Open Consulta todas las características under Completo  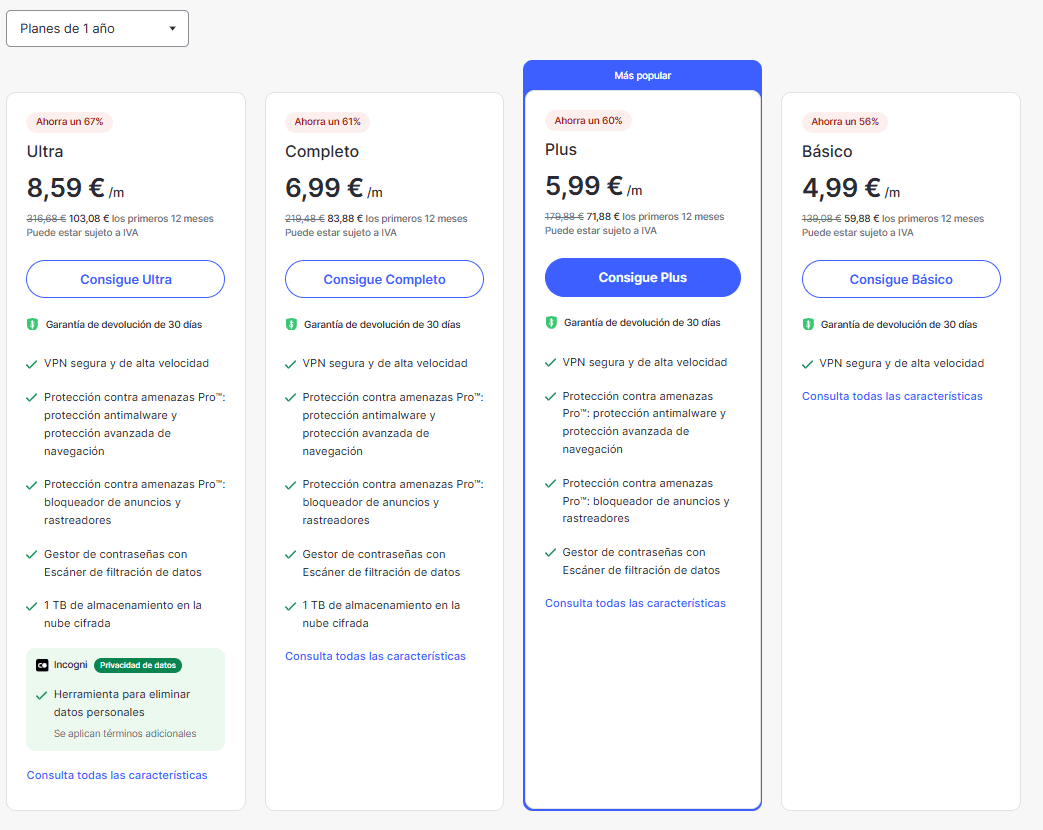click(x=375, y=656)
